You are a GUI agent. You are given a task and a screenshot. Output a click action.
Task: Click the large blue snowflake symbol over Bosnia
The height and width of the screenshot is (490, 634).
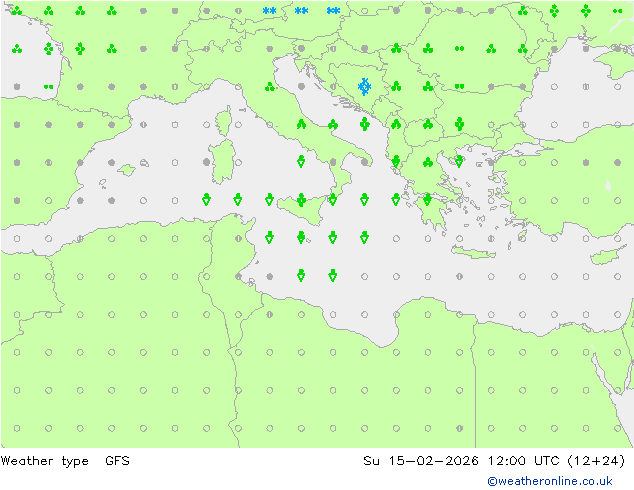pos(364,87)
